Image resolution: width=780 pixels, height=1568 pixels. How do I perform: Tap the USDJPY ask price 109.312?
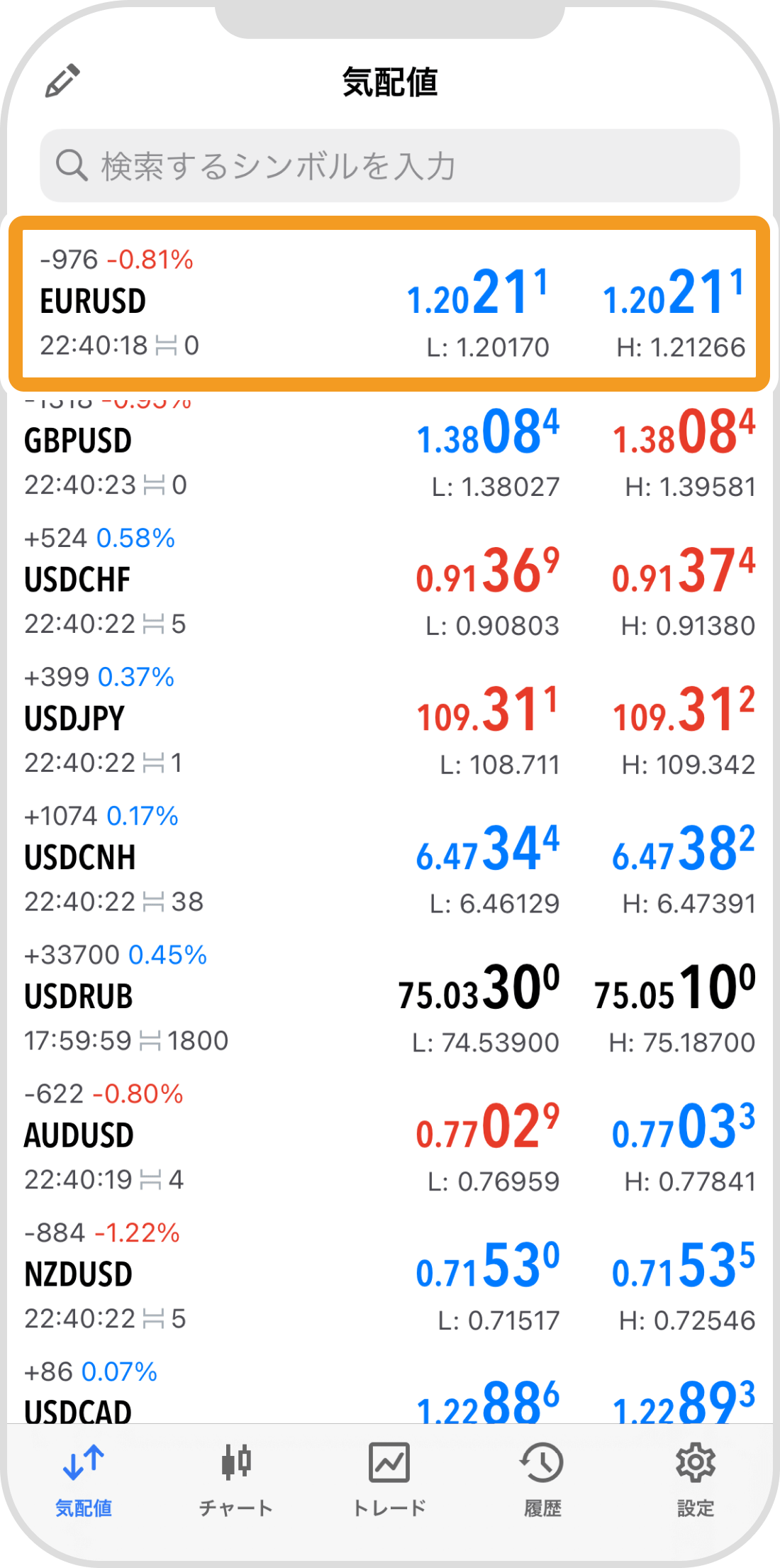pyautogui.click(x=684, y=711)
